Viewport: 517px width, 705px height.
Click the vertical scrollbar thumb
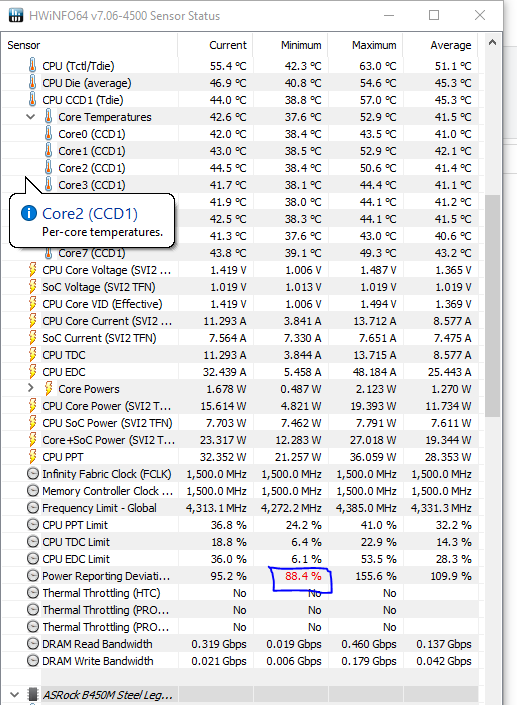tap(492, 306)
